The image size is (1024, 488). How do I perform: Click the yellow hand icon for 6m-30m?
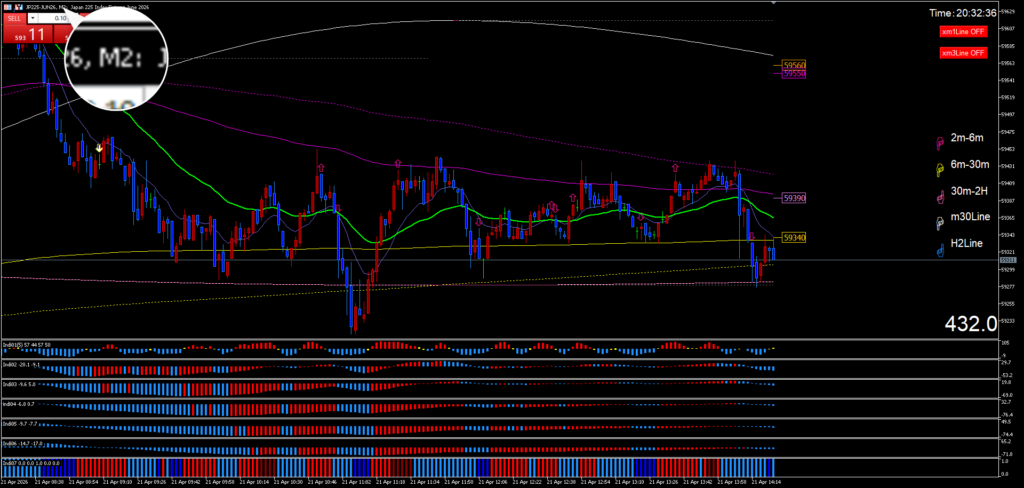point(939,169)
